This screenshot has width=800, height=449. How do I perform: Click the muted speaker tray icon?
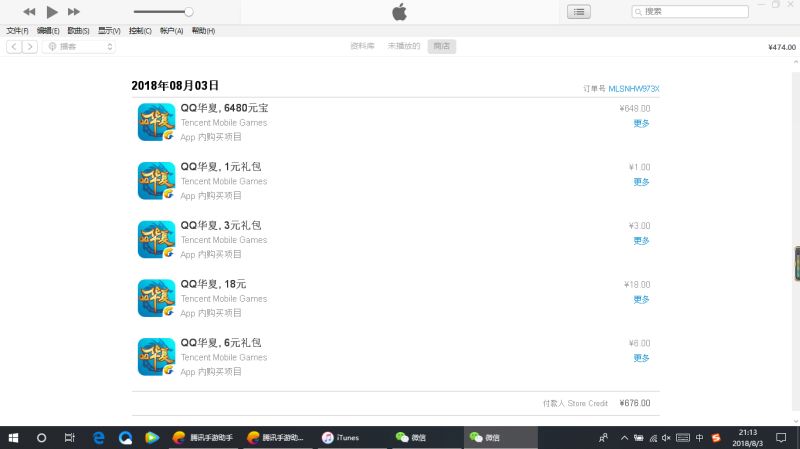(x=666, y=438)
